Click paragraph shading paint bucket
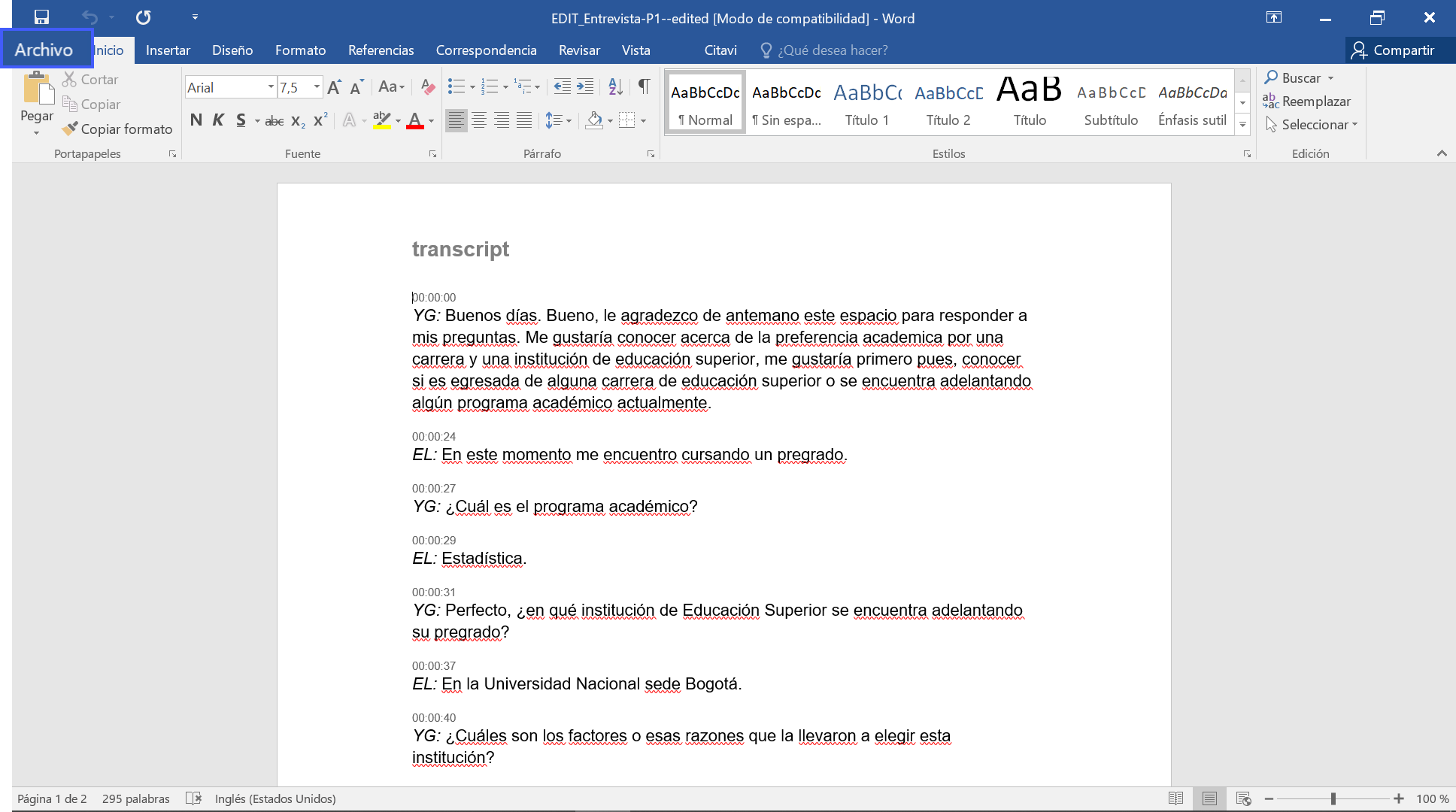This screenshot has width=1456, height=812. [594, 120]
